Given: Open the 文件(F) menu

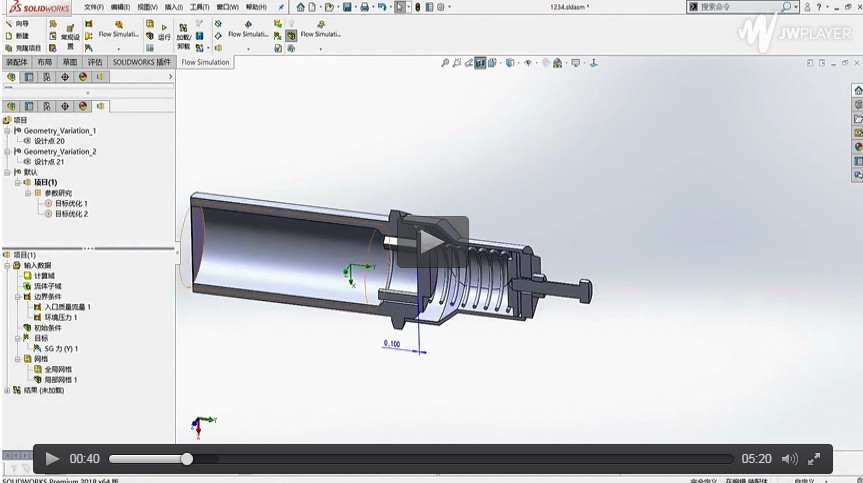Looking at the screenshot, I should pos(94,7).
